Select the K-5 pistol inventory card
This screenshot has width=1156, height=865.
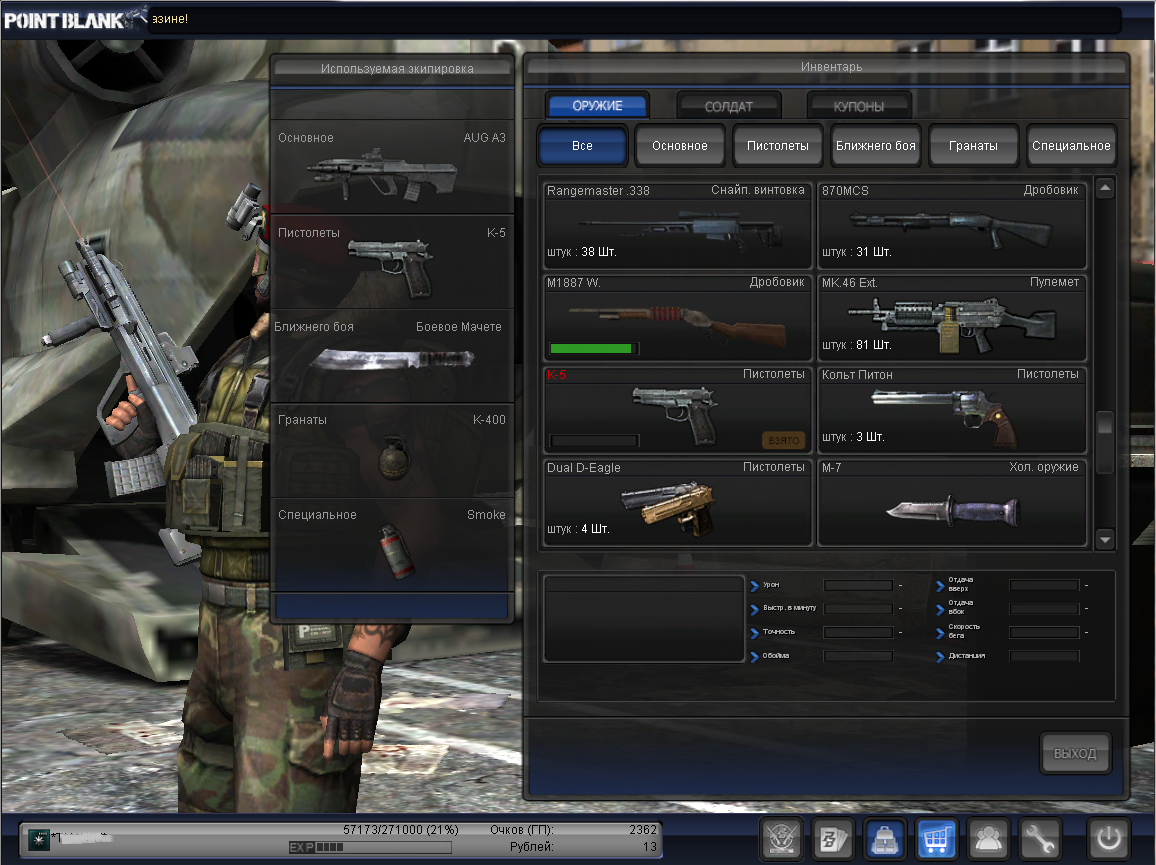pos(677,410)
